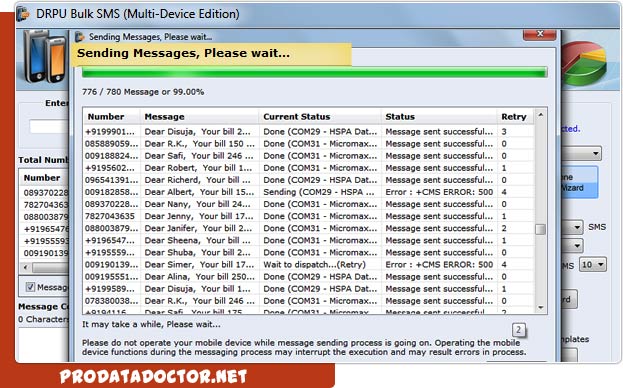The image size is (623, 388).
Task: Click '776 / 780 Message or 99.00%' text
Action: (143, 92)
